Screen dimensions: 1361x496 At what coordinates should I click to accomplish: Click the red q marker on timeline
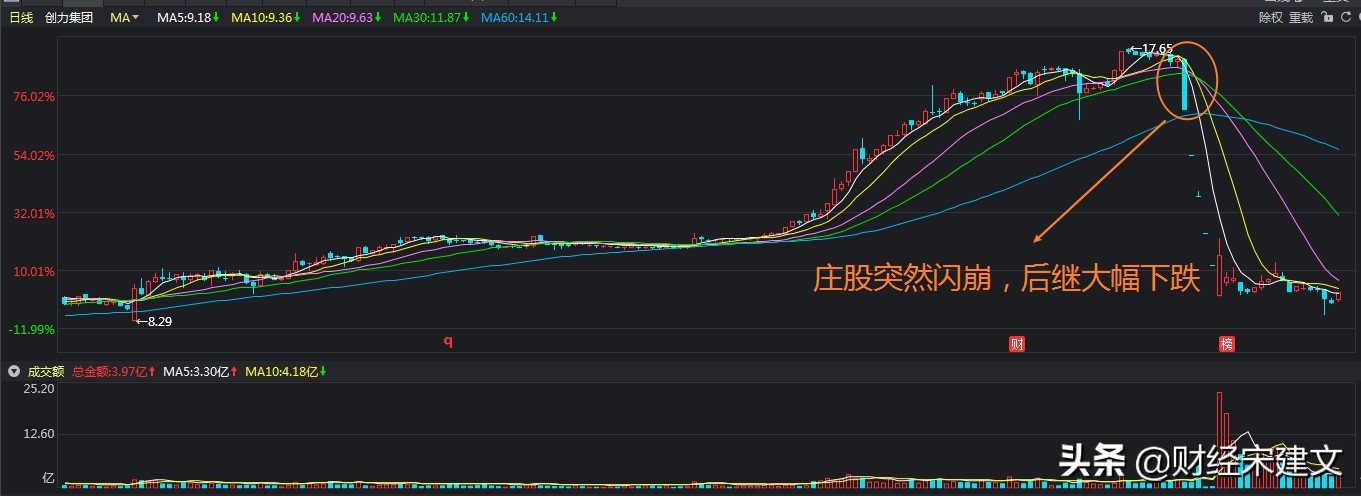[x=449, y=342]
